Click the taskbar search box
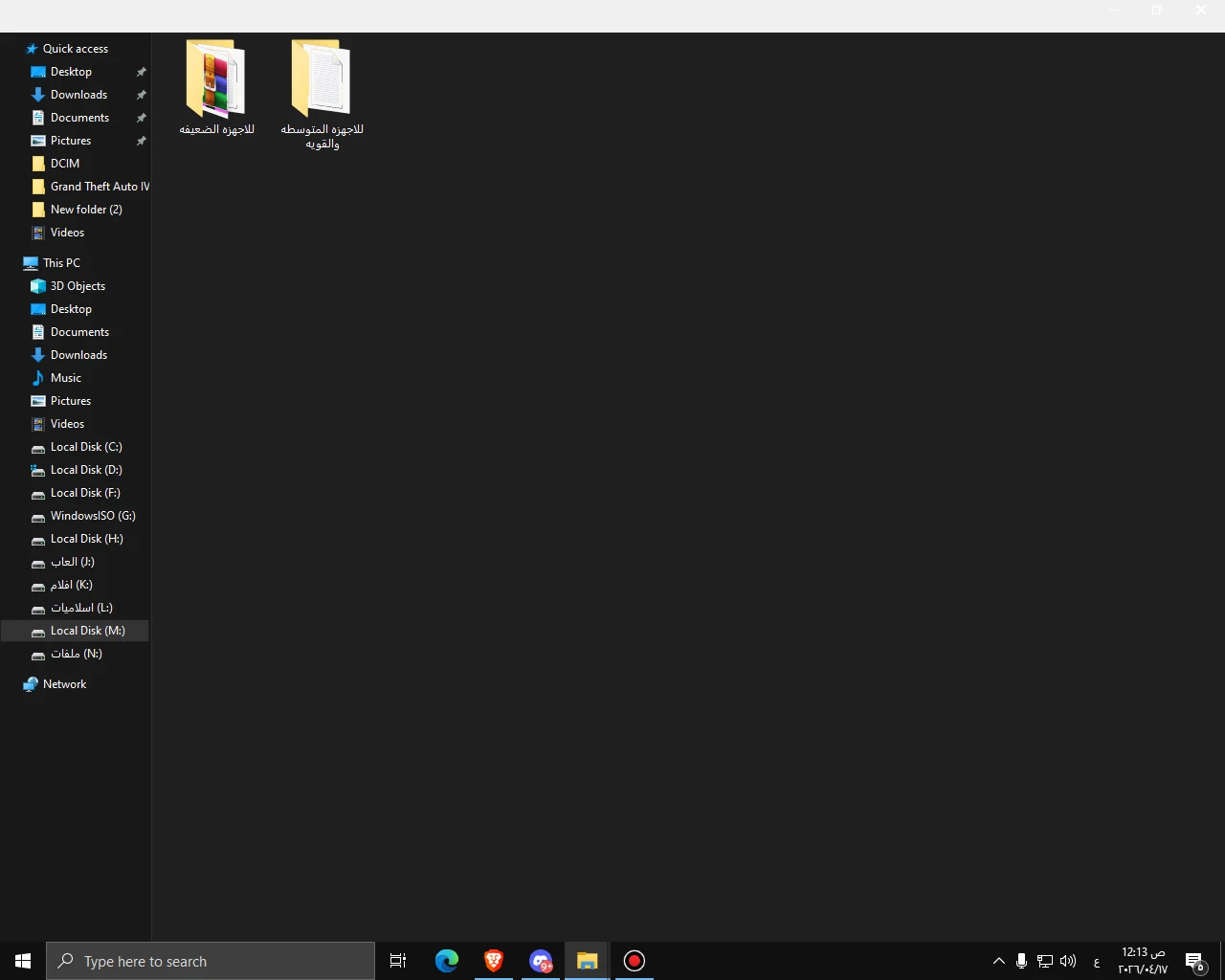Screen dimensions: 1225x980 click(x=211, y=961)
